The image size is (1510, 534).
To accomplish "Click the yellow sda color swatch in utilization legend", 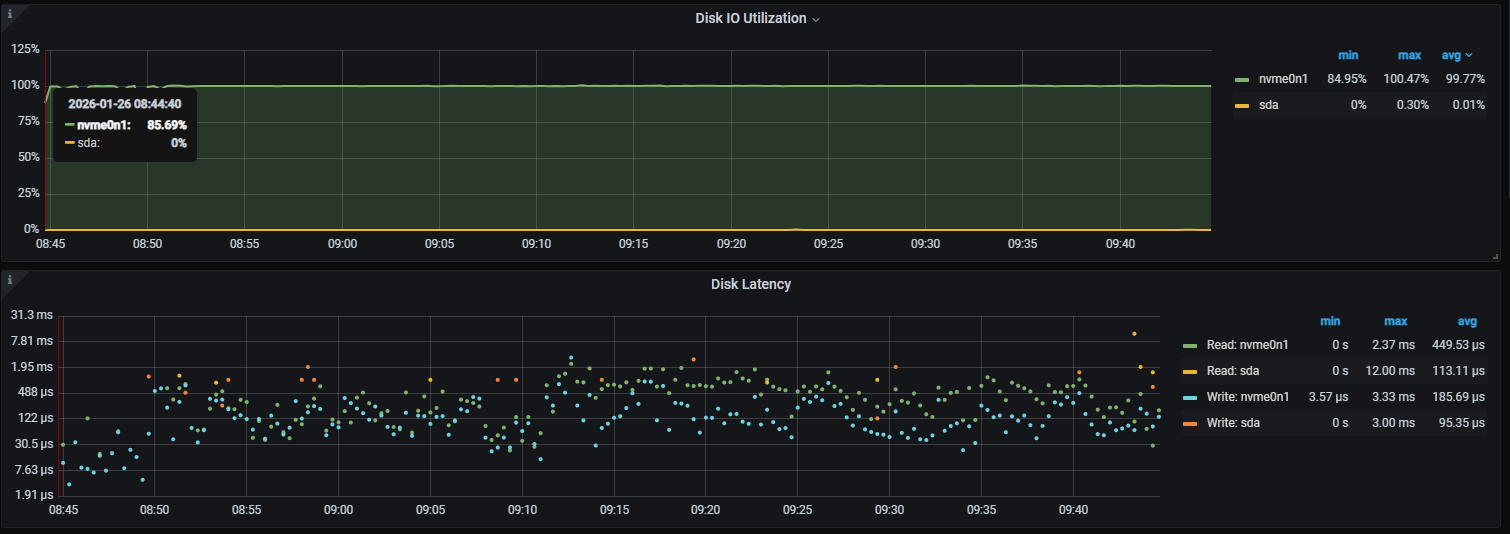I will coord(1242,105).
